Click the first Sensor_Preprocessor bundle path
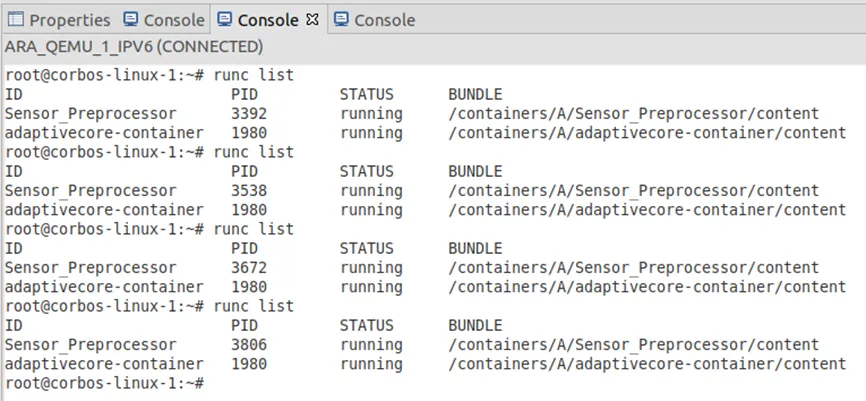The height and width of the screenshot is (401, 866). pos(633,114)
